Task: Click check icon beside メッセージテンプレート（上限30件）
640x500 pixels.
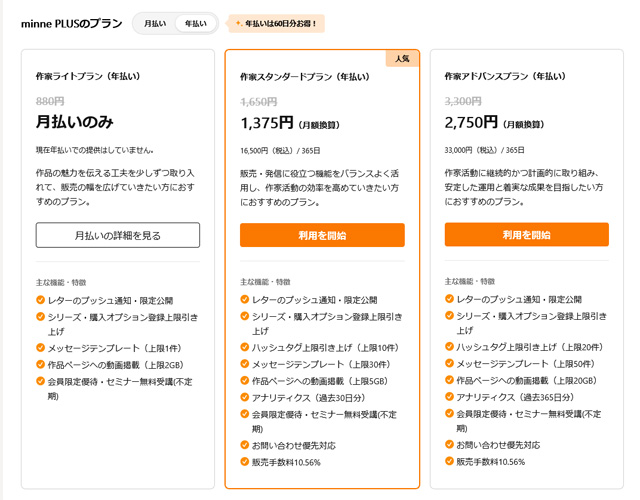Action: (244, 364)
